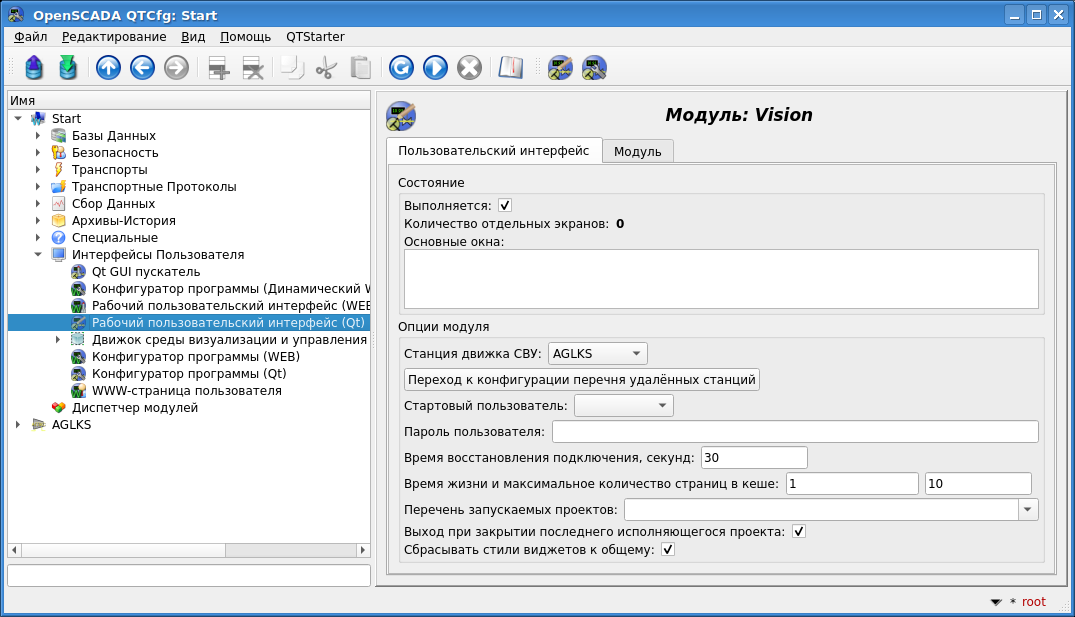Launch the second QTCfg module toolbar icon

pos(594,68)
